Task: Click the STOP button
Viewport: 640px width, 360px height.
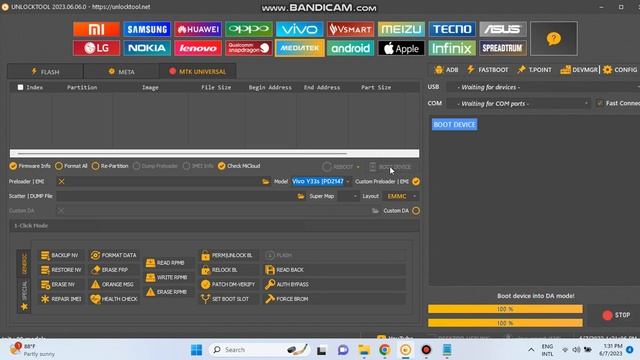Action: pyautogui.click(x=617, y=315)
